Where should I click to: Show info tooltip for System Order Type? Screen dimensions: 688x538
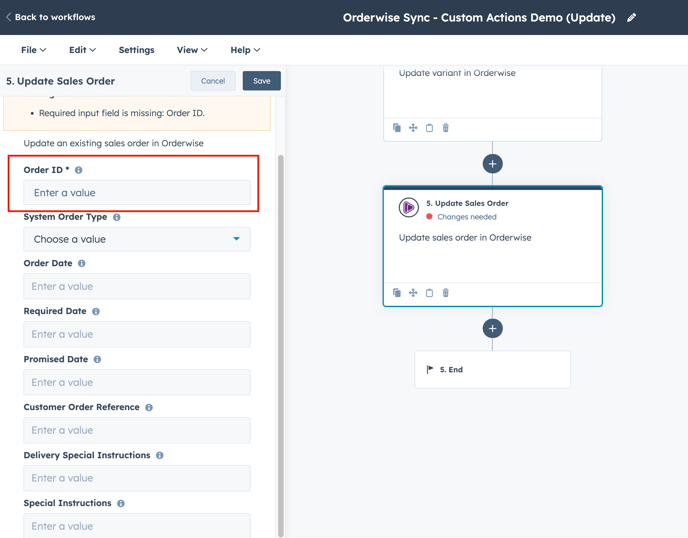117,217
